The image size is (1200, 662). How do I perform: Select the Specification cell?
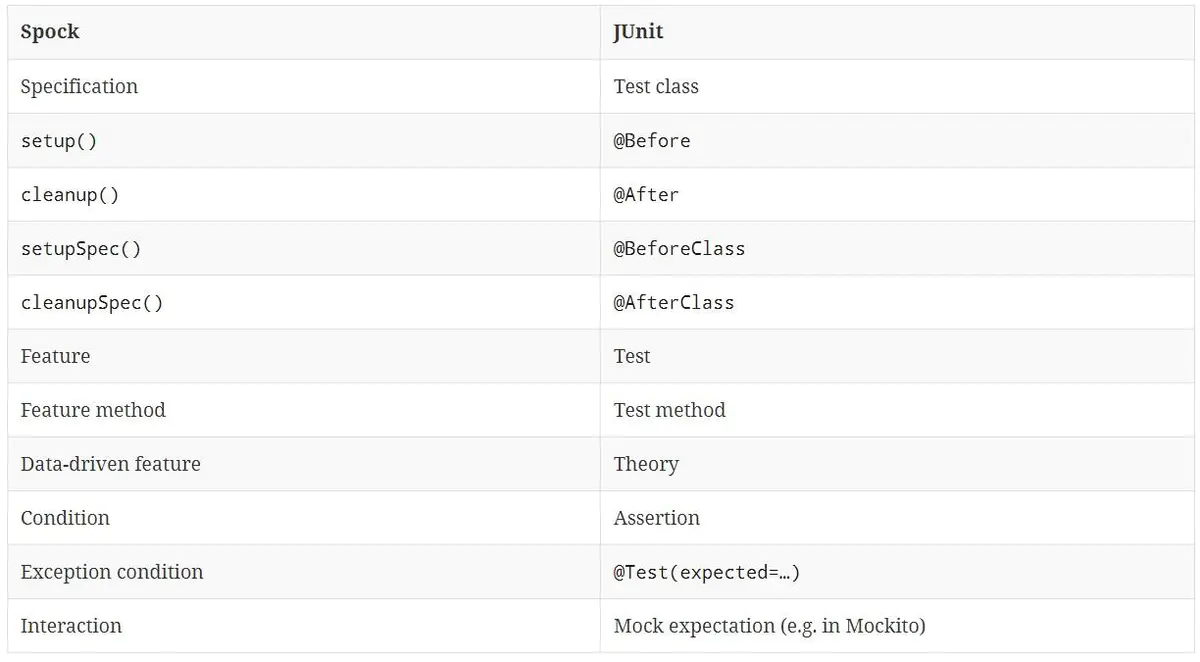[79, 86]
